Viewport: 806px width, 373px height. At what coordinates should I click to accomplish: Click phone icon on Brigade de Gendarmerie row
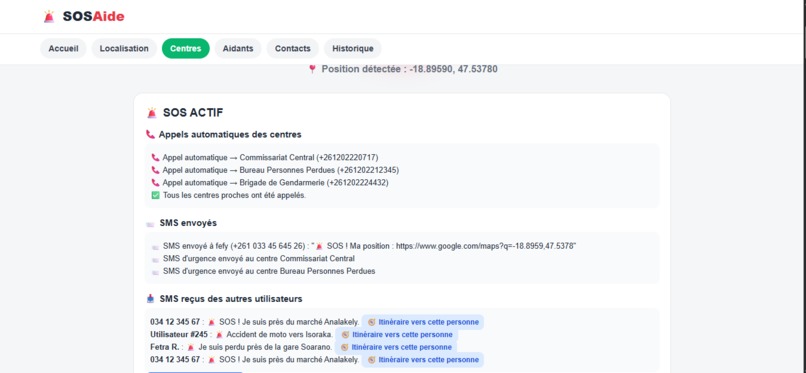(x=155, y=183)
